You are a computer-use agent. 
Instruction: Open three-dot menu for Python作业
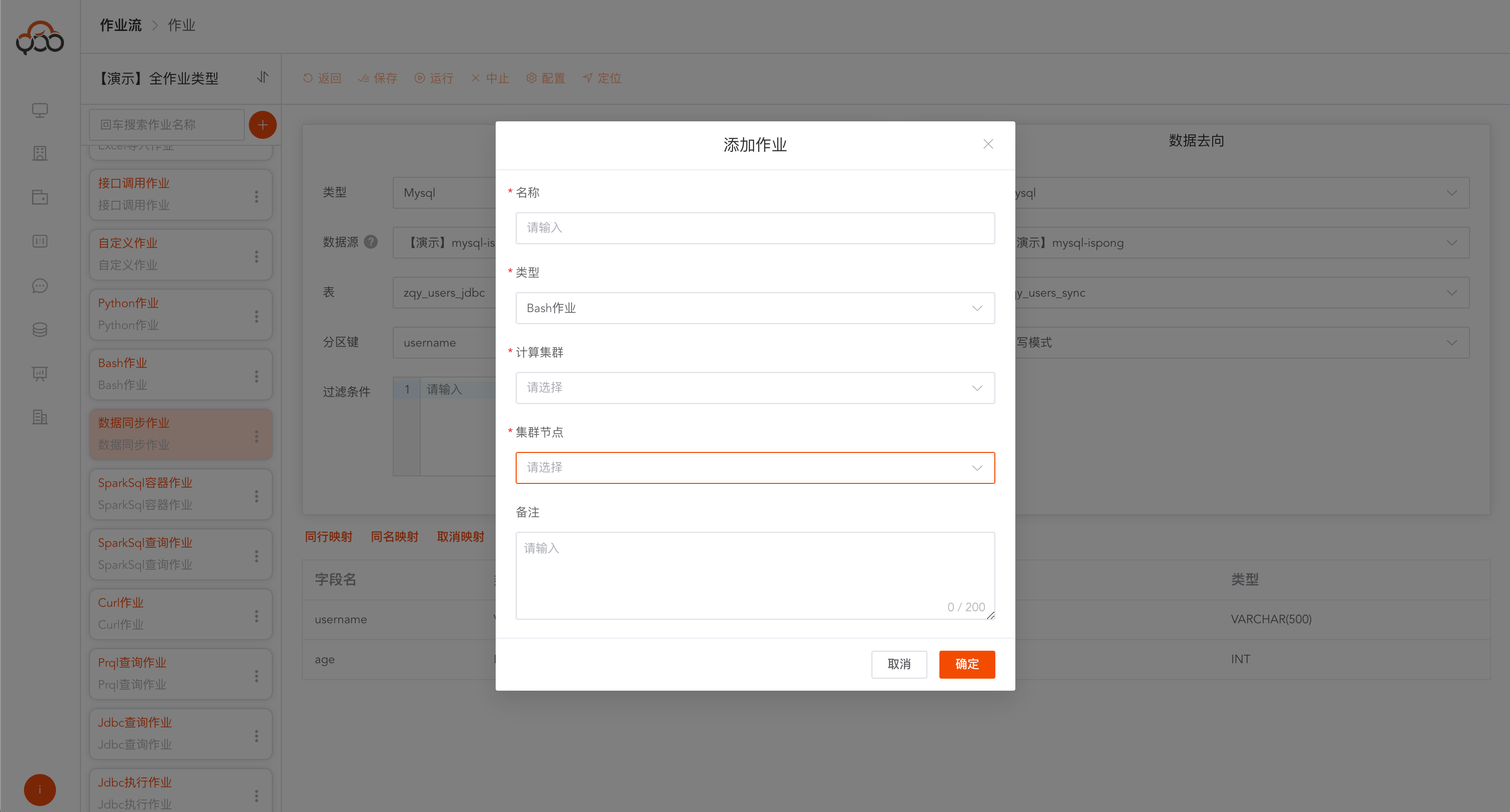coord(256,317)
